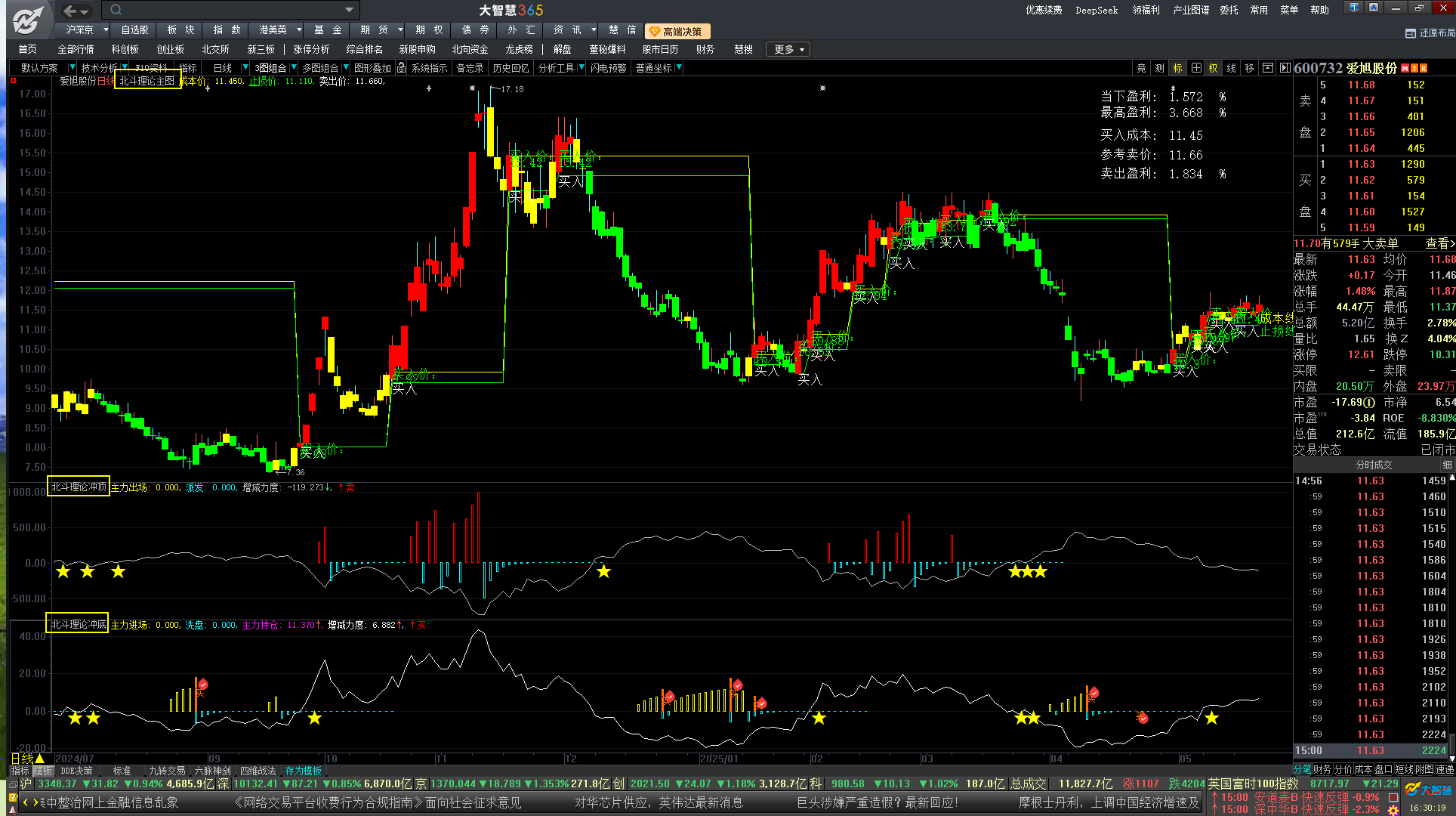Click the 闪电预警 button
Viewport: 1456px width, 816px height.
tap(608, 68)
